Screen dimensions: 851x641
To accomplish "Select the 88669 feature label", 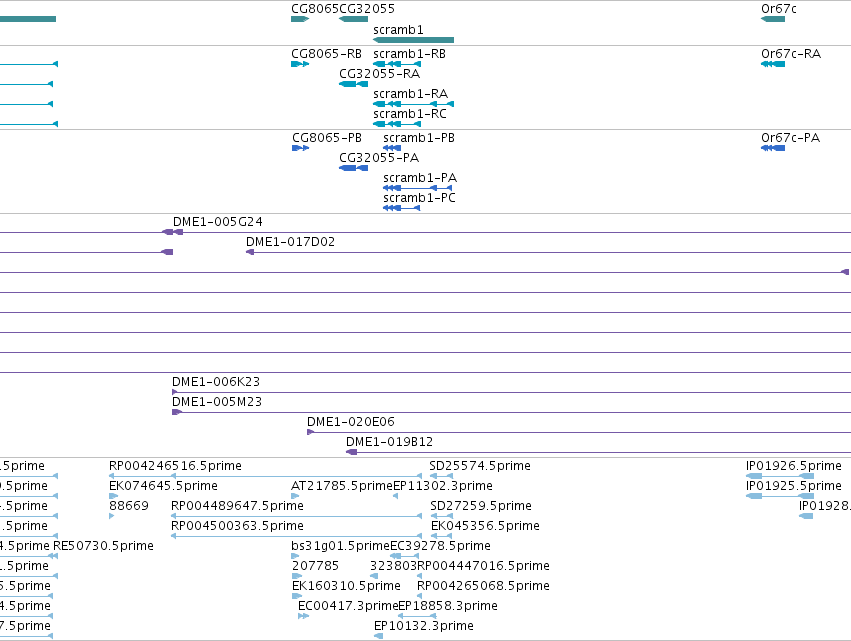I will tap(129, 506).
